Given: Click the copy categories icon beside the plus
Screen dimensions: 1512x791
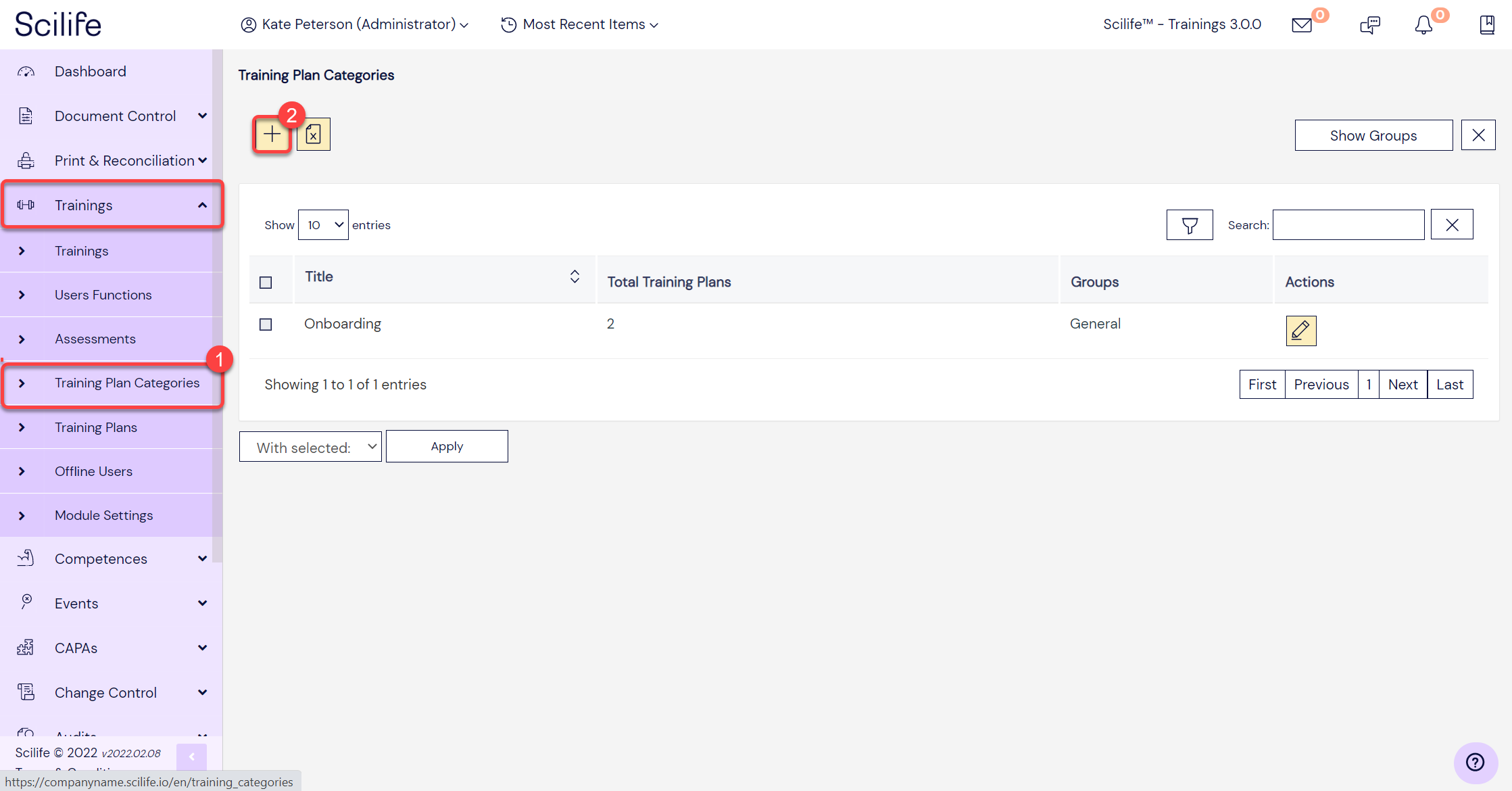Looking at the screenshot, I should pos(314,134).
